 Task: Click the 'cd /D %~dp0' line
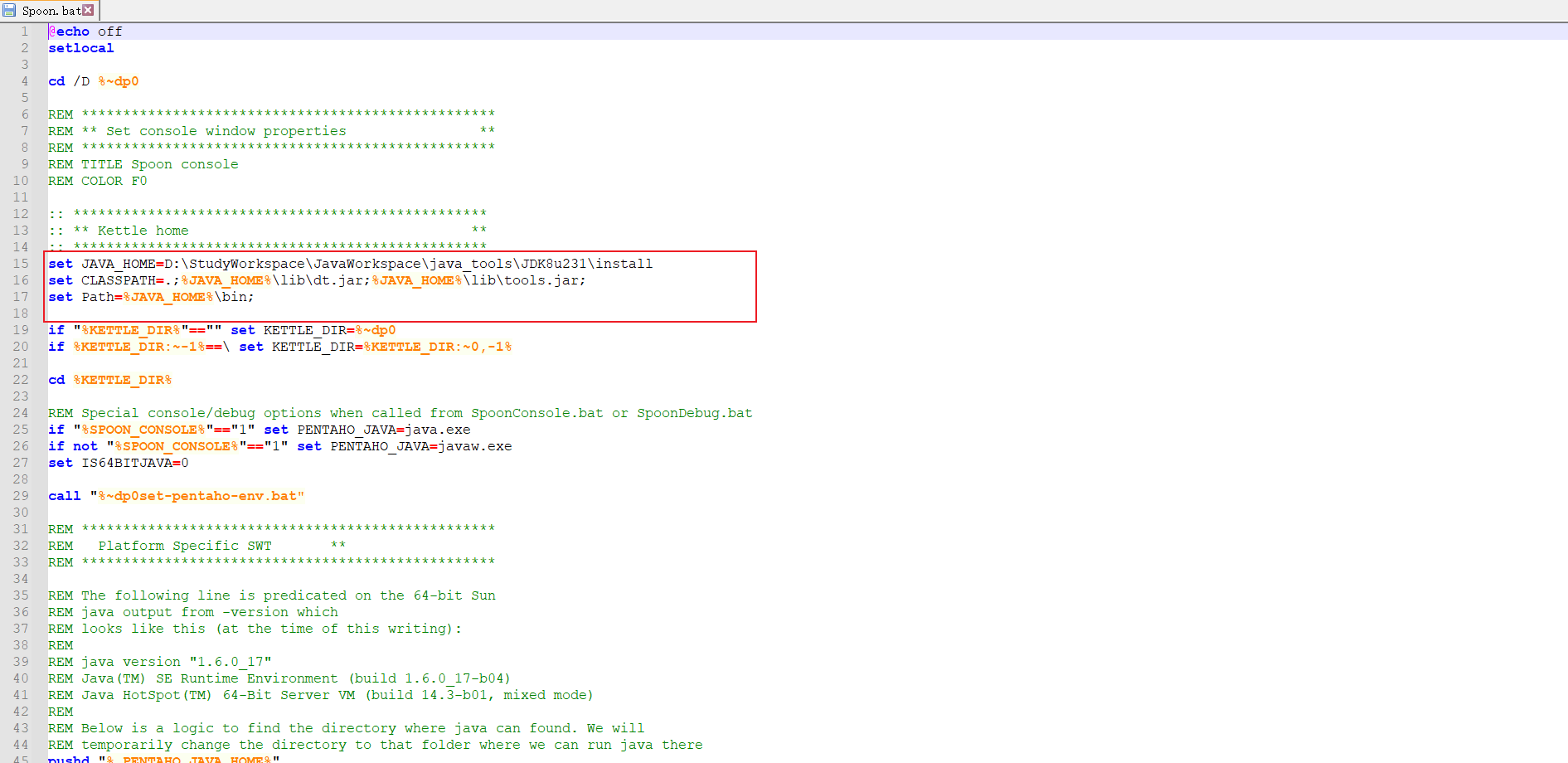coord(94,81)
